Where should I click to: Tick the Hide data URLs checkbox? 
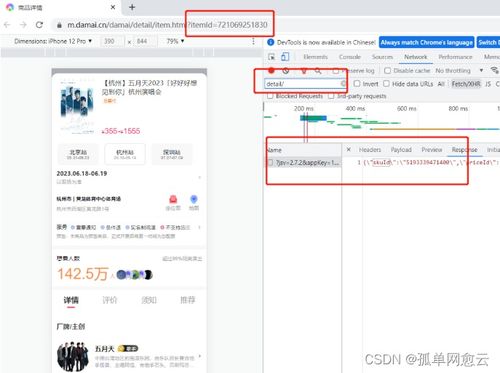386,84
